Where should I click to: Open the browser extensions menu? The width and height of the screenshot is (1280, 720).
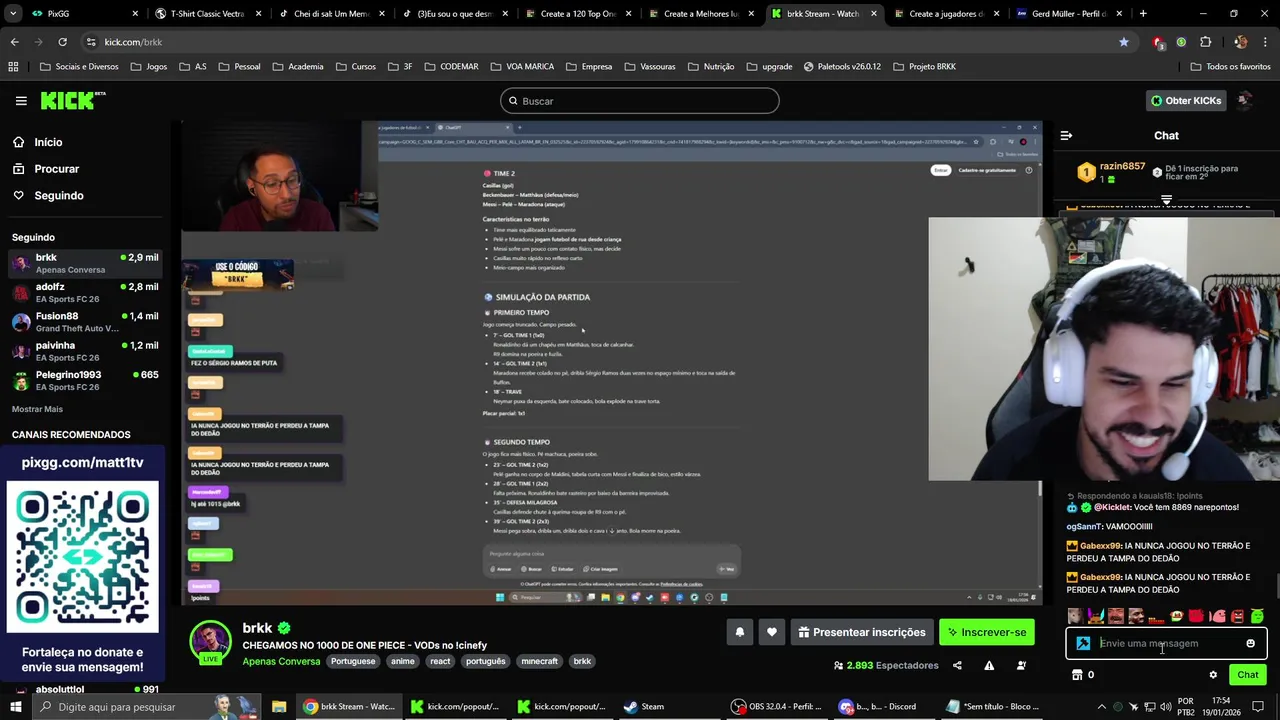pyautogui.click(x=1205, y=42)
